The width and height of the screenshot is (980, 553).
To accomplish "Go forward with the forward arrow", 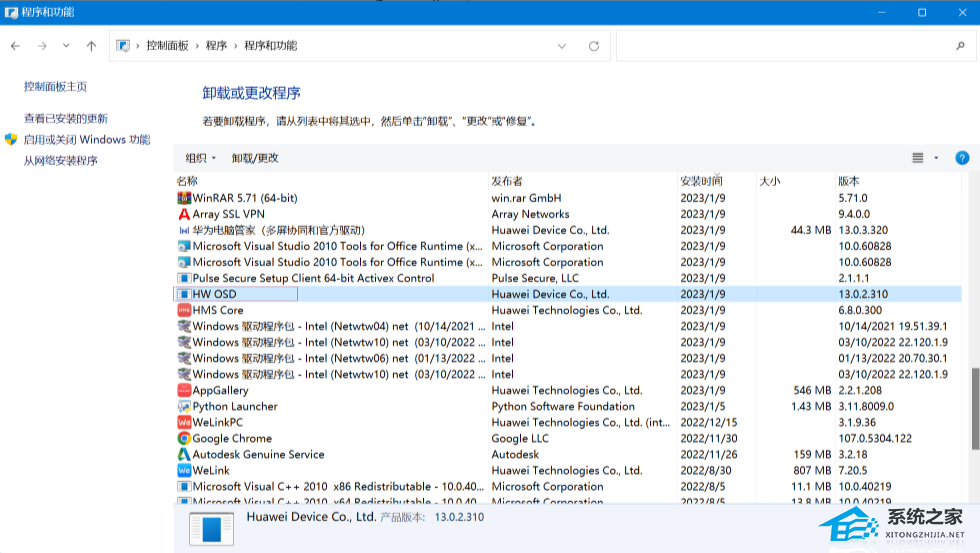I will click(x=42, y=46).
